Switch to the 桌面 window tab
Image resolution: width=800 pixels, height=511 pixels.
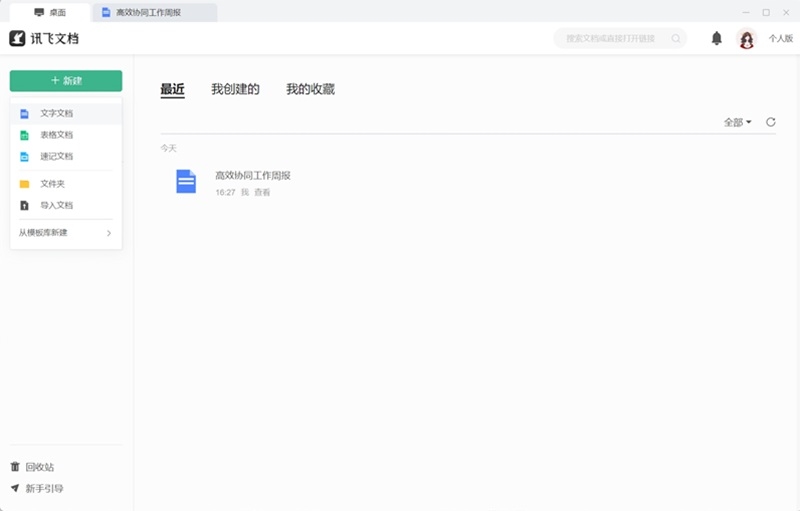coord(50,12)
